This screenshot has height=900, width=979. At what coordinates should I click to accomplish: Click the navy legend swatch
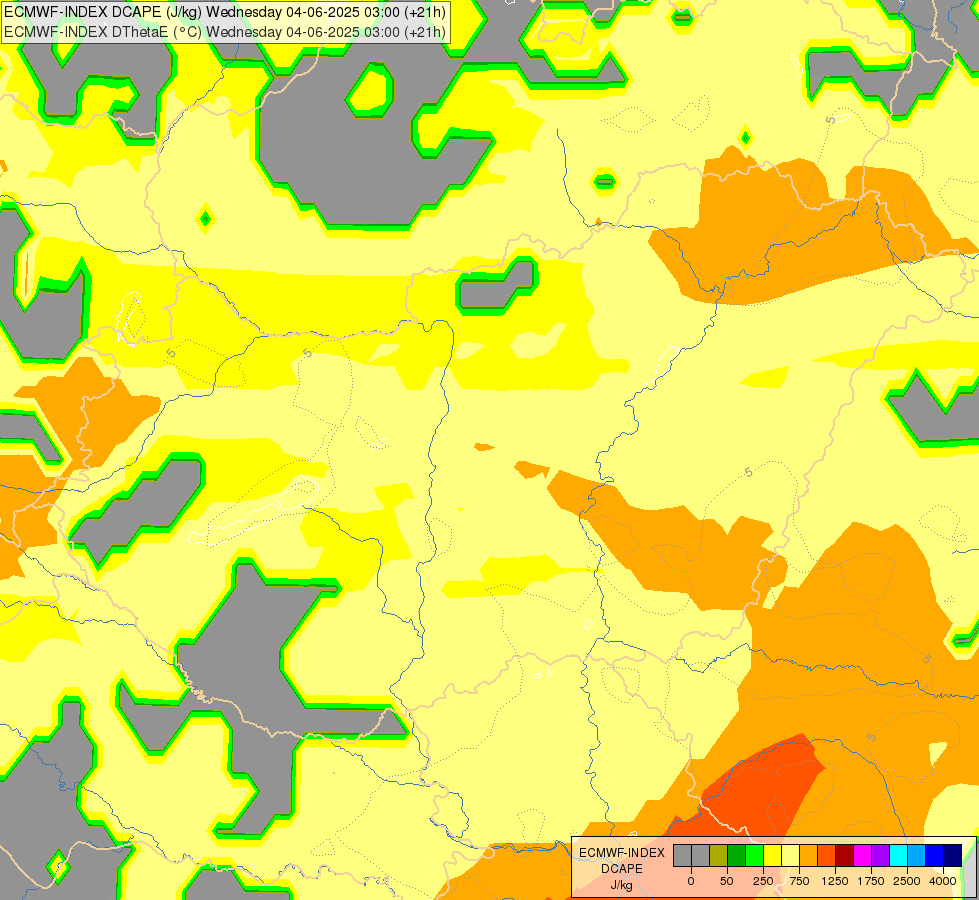(x=953, y=855)
